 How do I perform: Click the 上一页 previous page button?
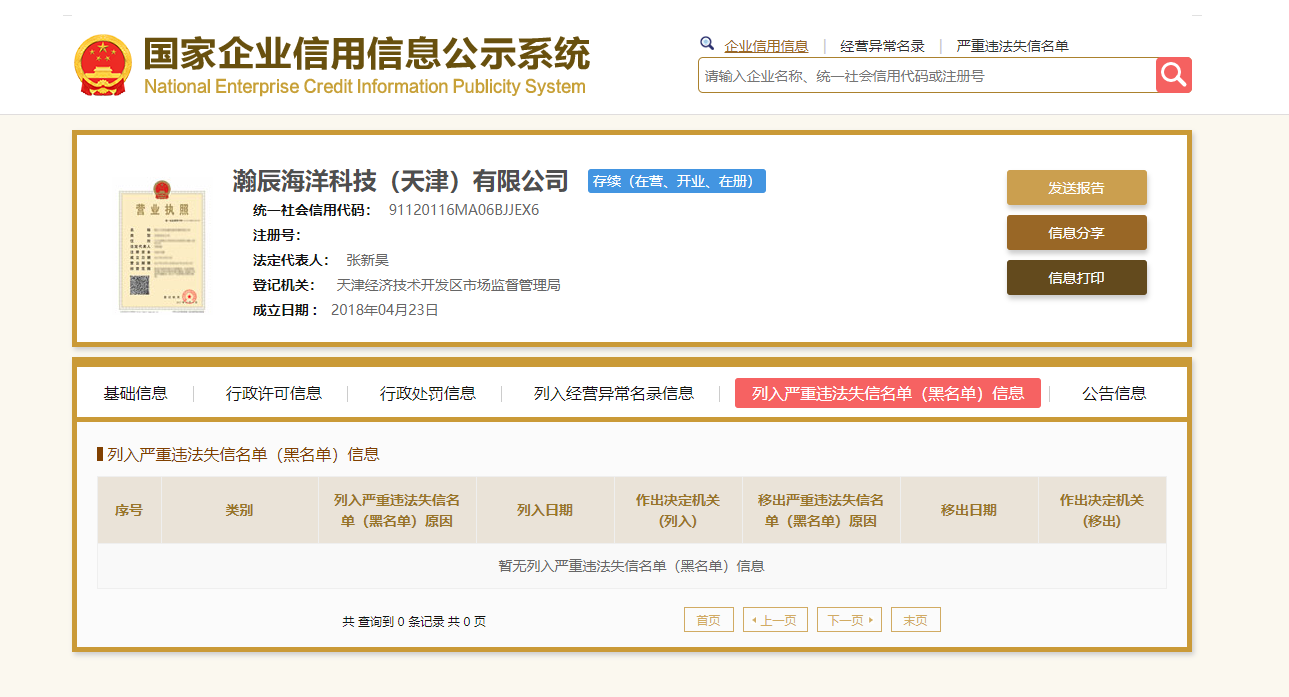(775, 620)
